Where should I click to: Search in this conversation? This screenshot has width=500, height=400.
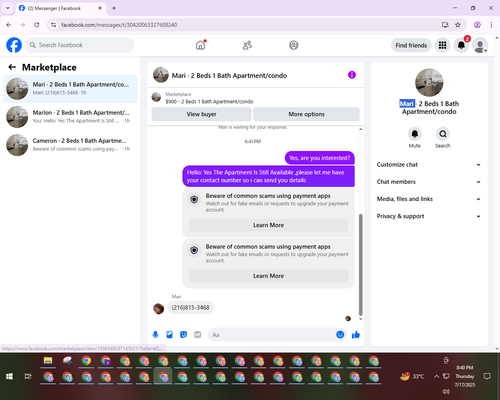point(443,134)
